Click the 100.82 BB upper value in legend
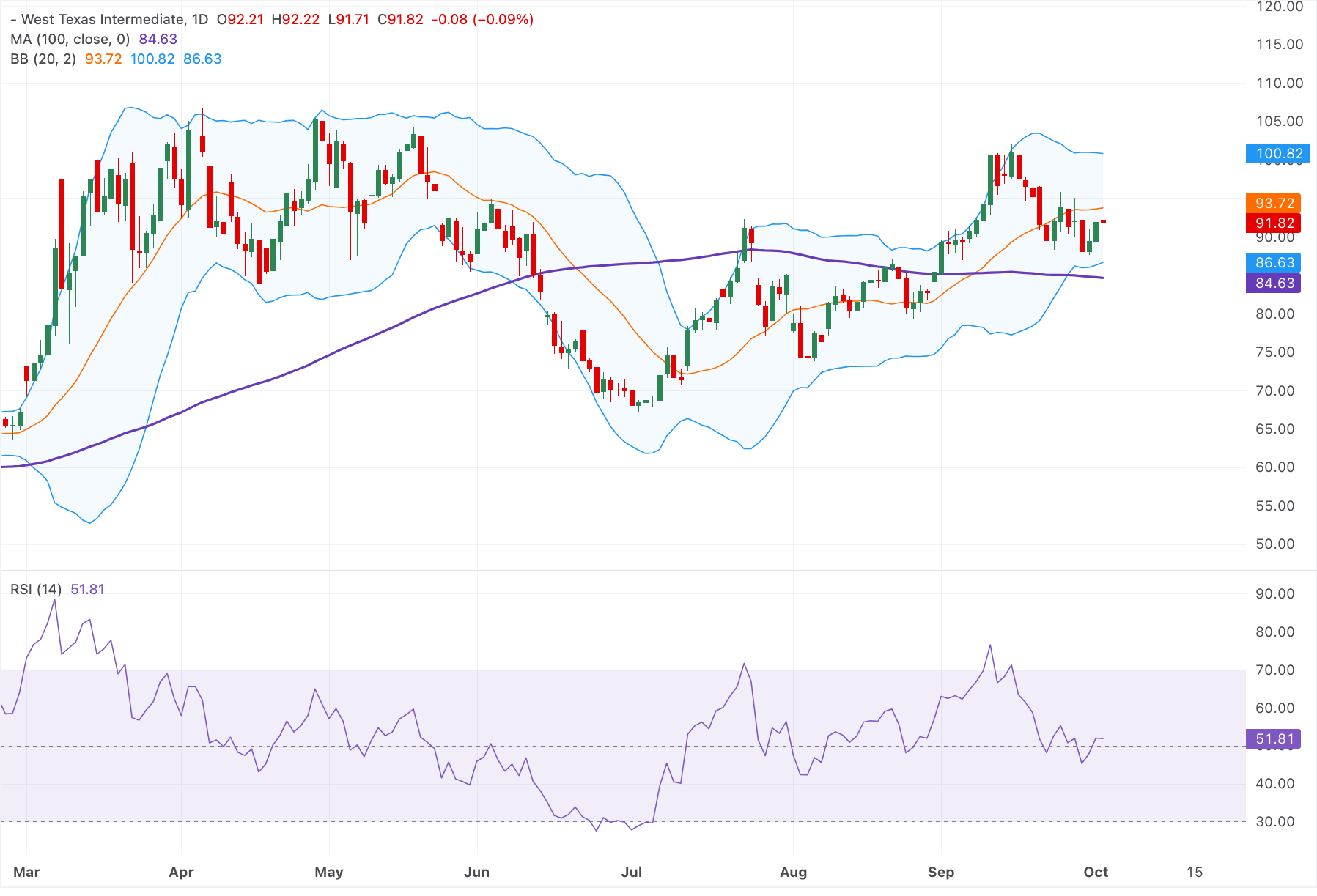This screenshot has width=1317, height=896. coord(152,59)
